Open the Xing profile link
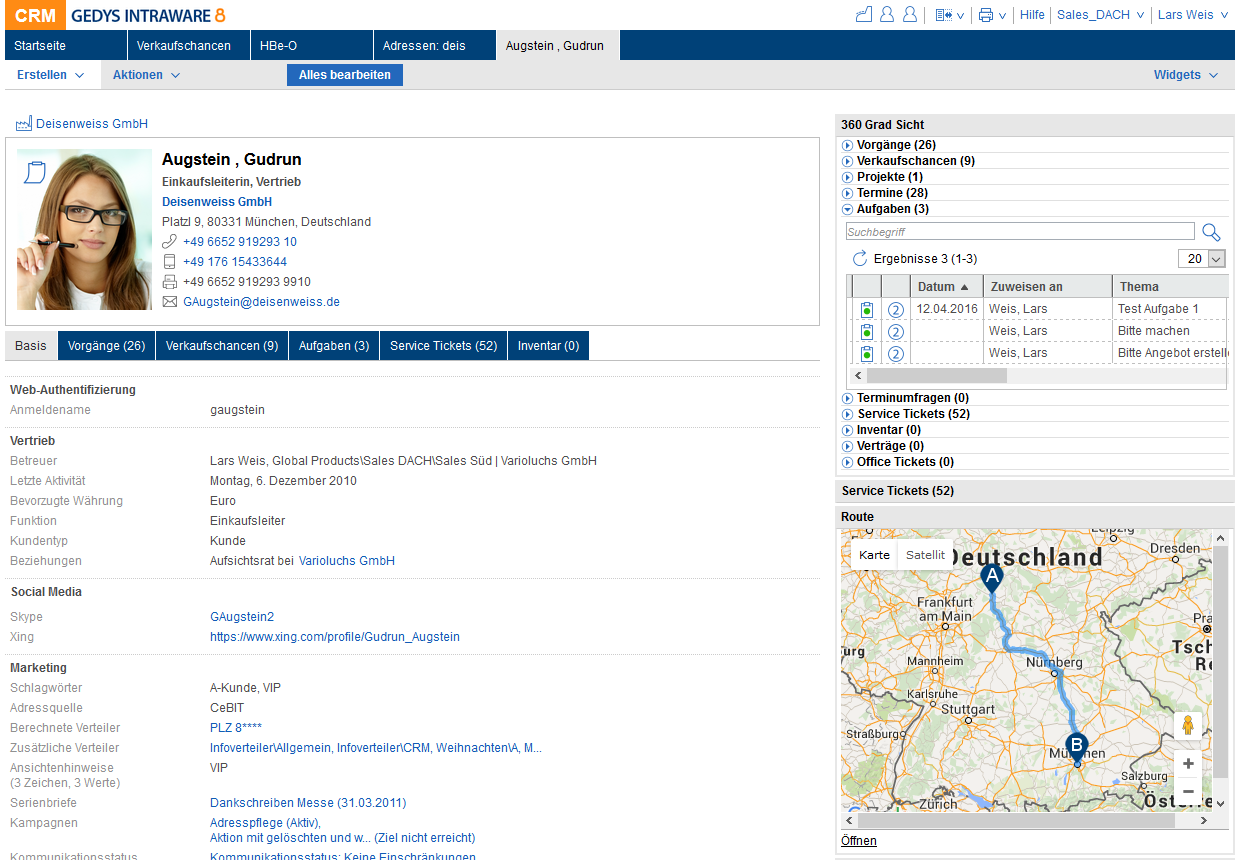 (x=335, y=637)
